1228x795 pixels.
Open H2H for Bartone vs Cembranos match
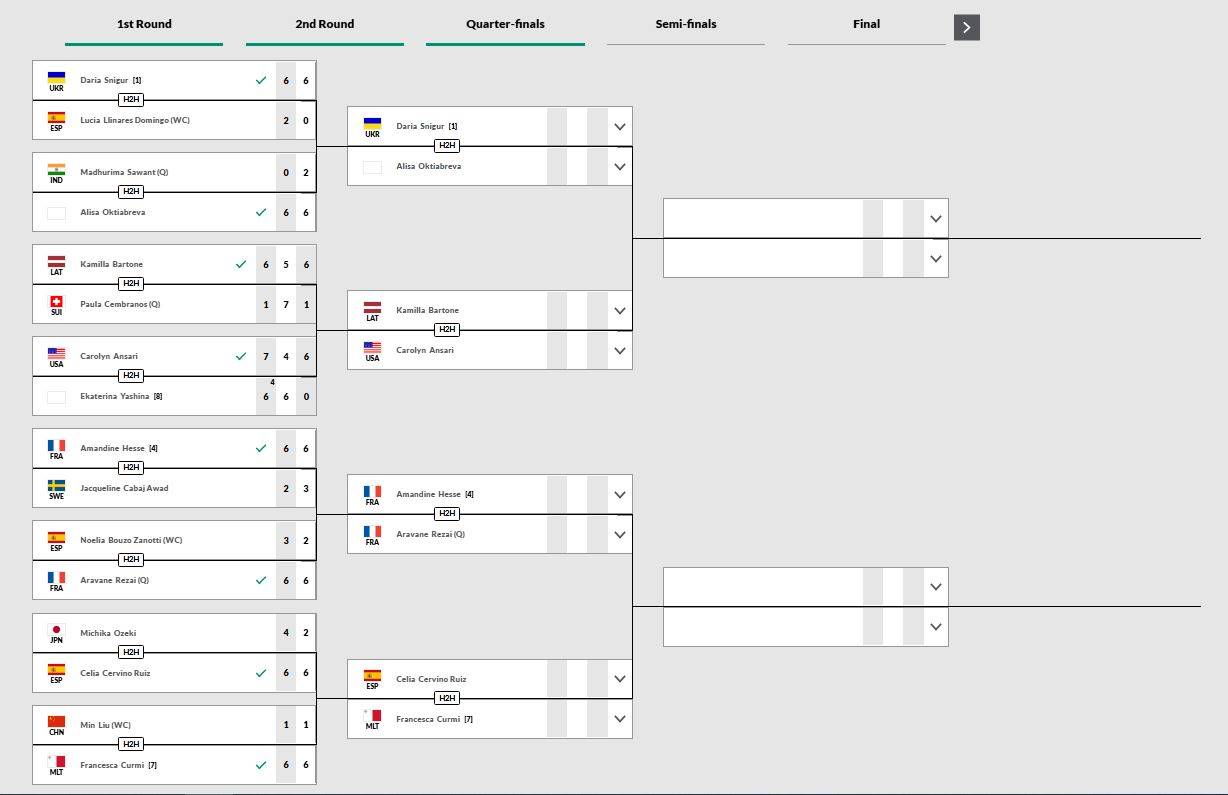click(x=131, y=284)
